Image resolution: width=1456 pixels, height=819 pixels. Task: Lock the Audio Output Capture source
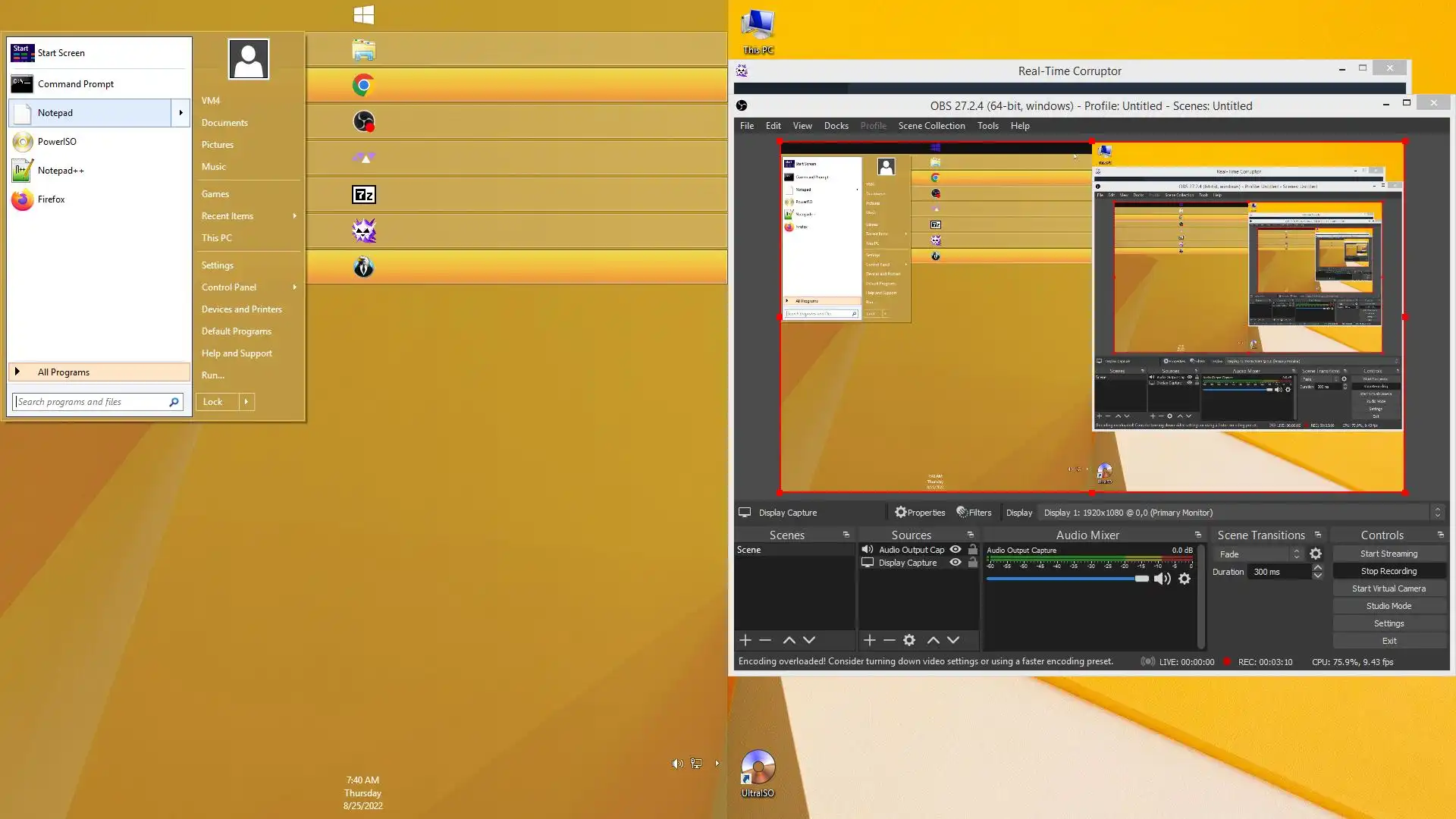[x=973, y=550]
